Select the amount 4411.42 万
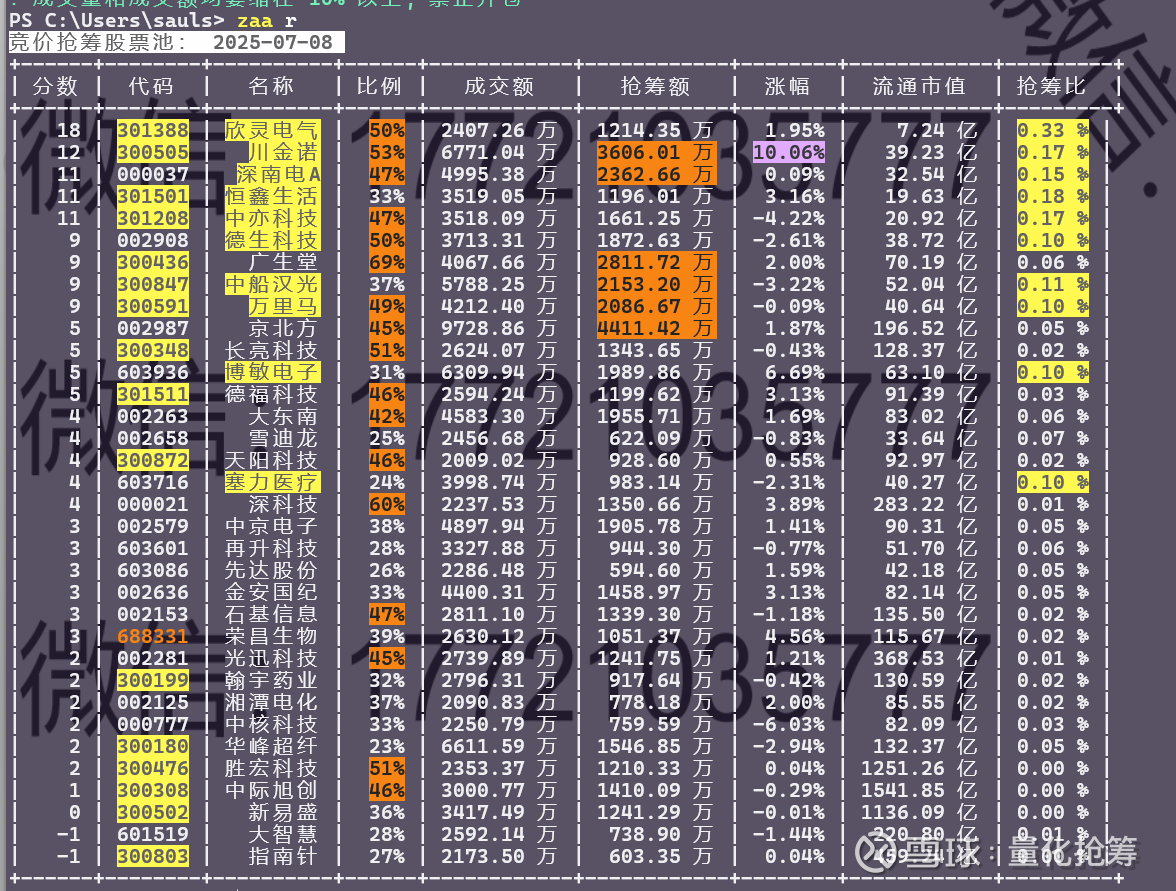The image size is (1176, 891). tap(656, 328)
